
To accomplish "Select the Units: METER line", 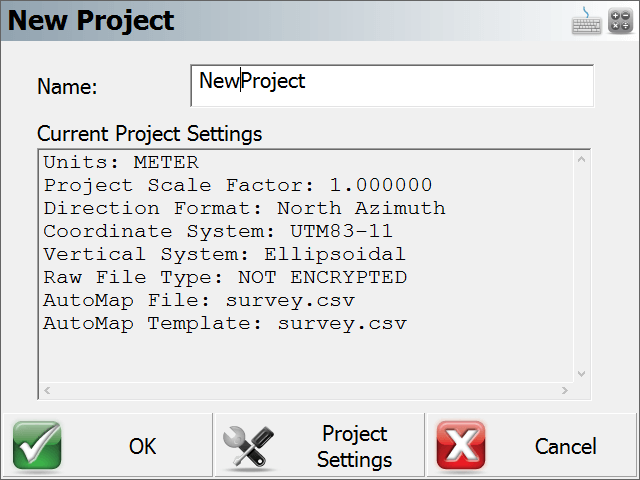I will click(x=121, y=162).
